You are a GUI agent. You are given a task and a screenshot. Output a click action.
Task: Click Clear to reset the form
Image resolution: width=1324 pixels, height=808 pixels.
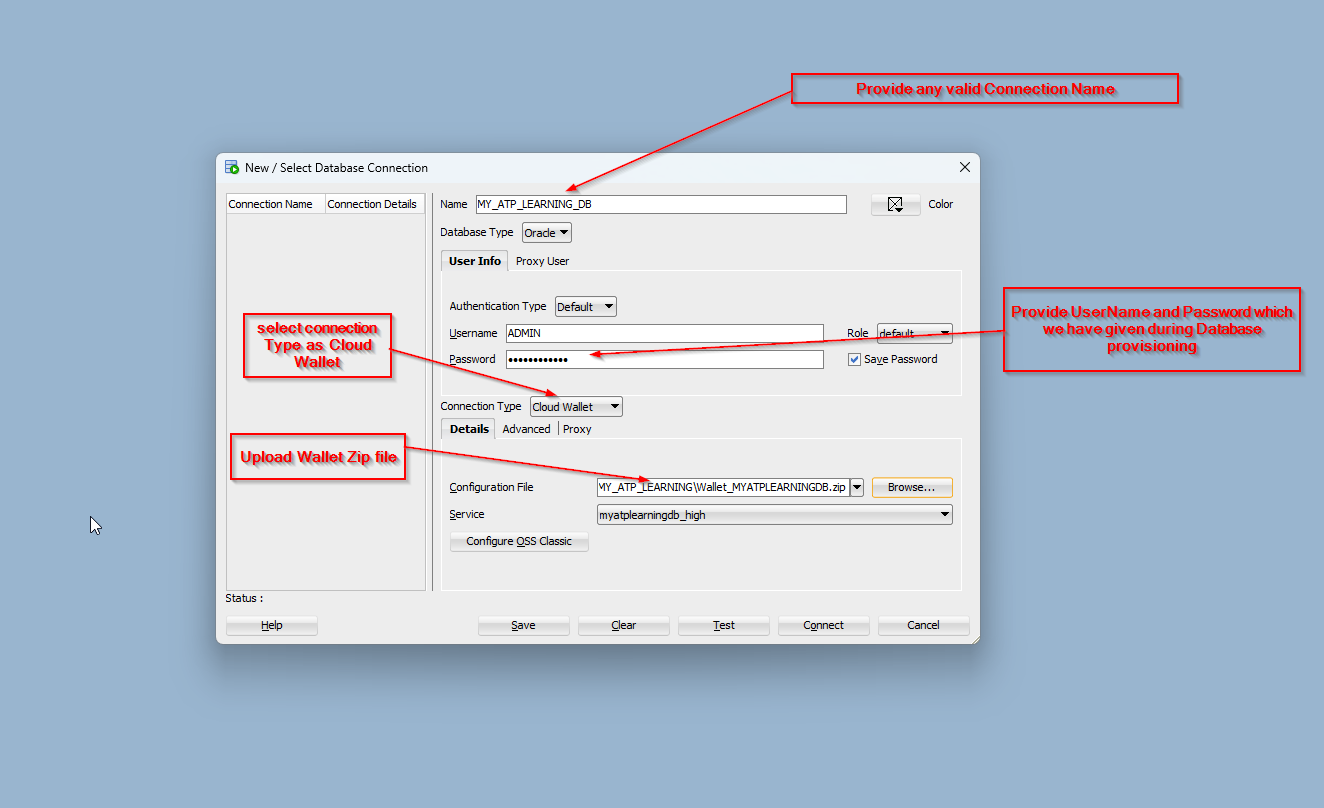623,624
